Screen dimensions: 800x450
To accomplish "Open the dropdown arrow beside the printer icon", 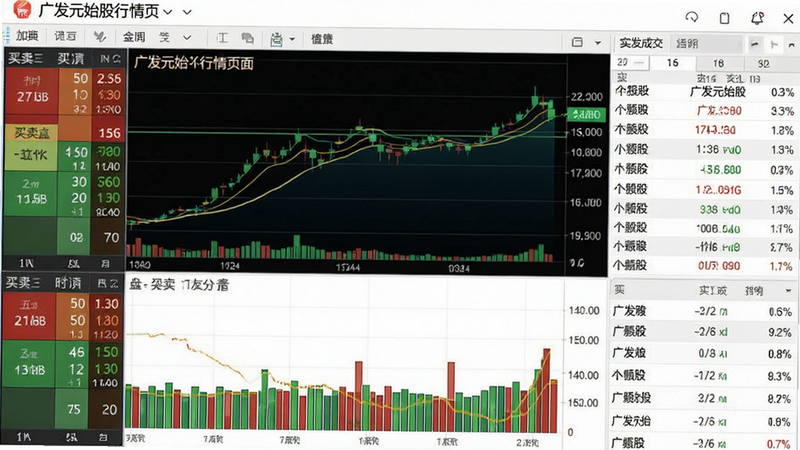I will [292, 39].
